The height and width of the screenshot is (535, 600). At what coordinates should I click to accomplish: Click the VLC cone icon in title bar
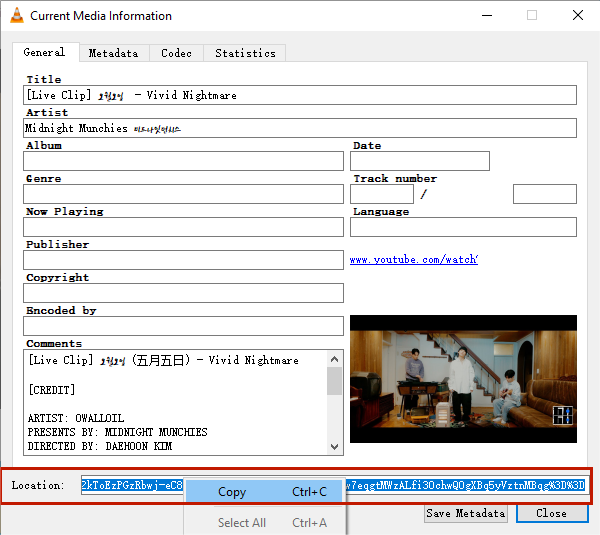(x=16, y=16)
